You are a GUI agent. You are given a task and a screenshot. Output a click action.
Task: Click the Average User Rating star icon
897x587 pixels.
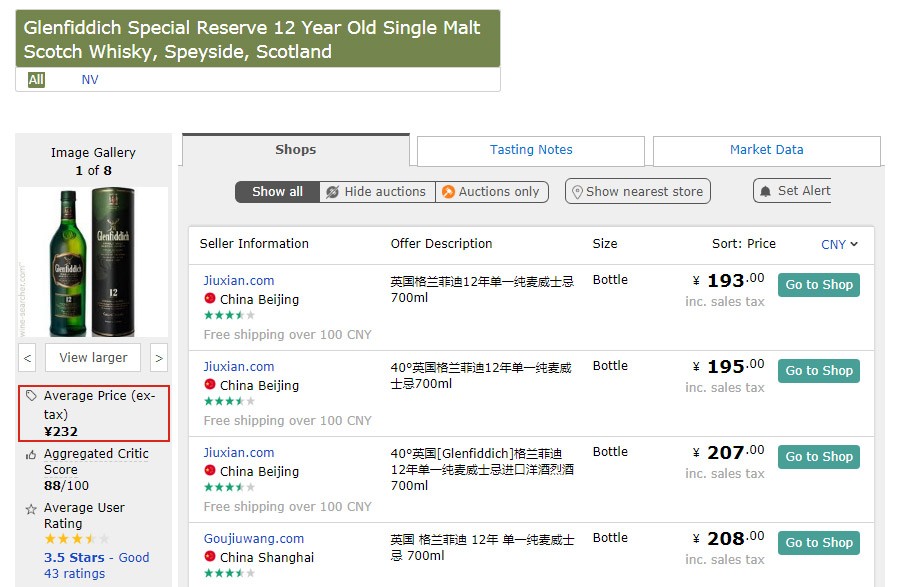(31, 509)
